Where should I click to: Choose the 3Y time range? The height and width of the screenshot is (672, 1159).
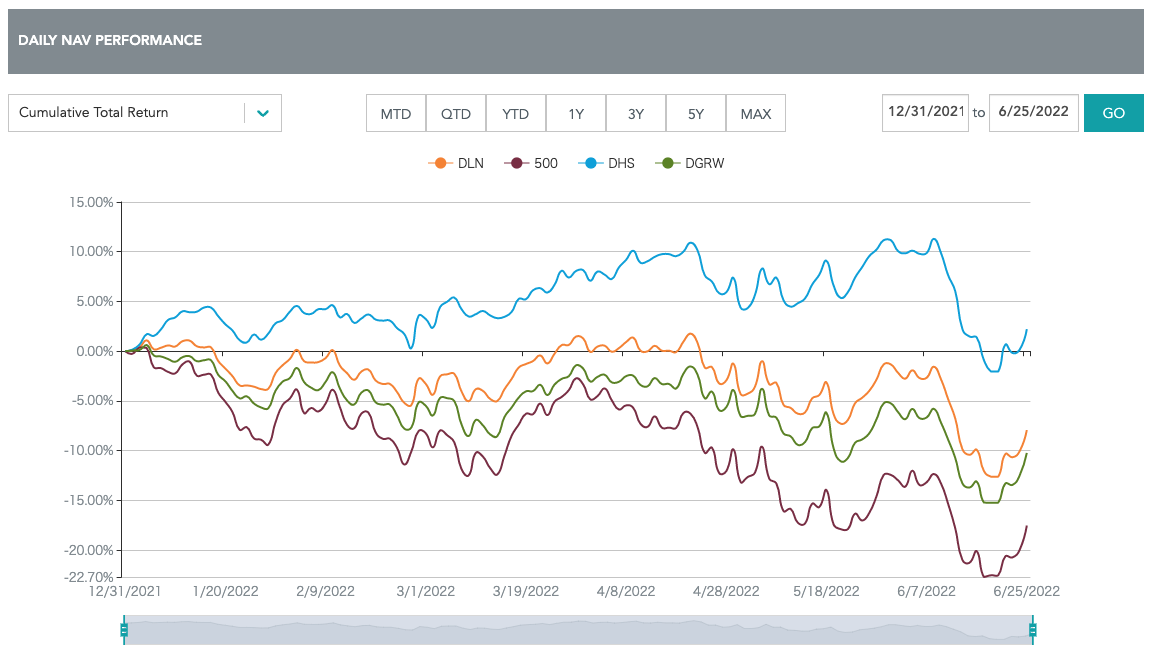click(x=636, y=113)
